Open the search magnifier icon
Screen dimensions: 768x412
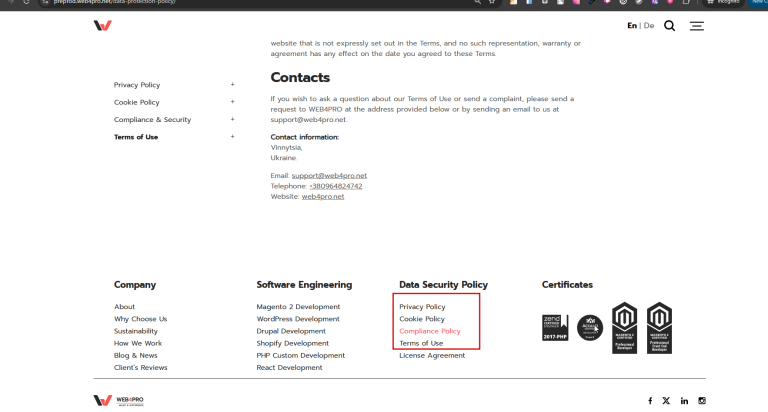(670, 26)
